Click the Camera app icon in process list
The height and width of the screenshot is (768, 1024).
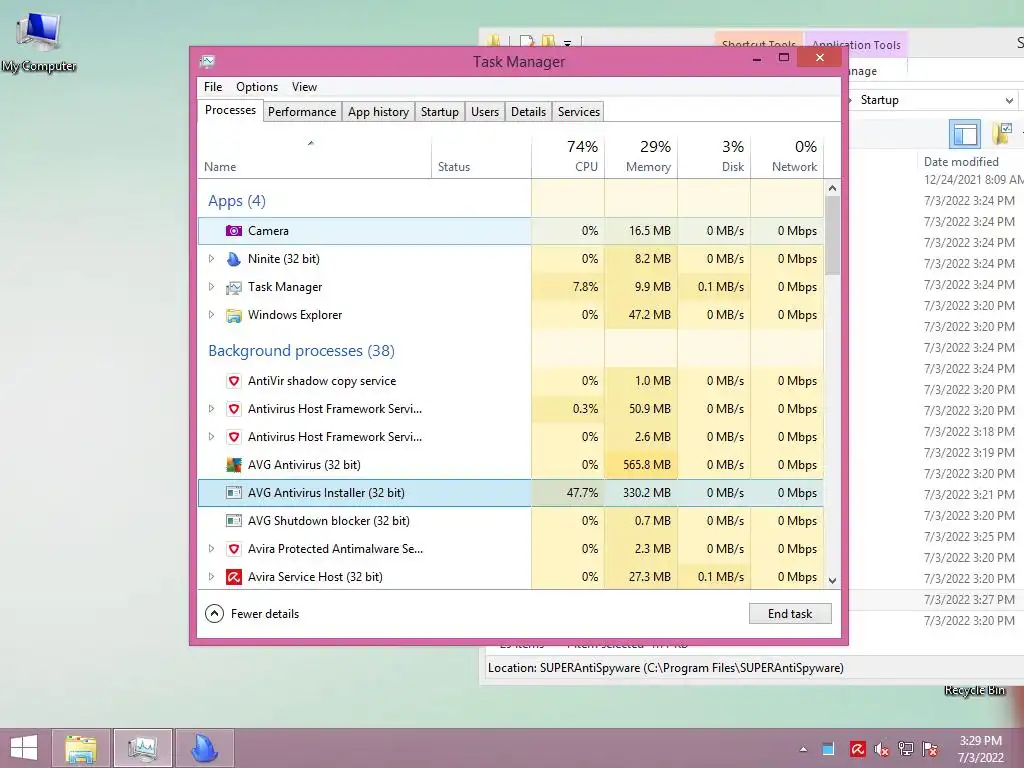point(234,231)
